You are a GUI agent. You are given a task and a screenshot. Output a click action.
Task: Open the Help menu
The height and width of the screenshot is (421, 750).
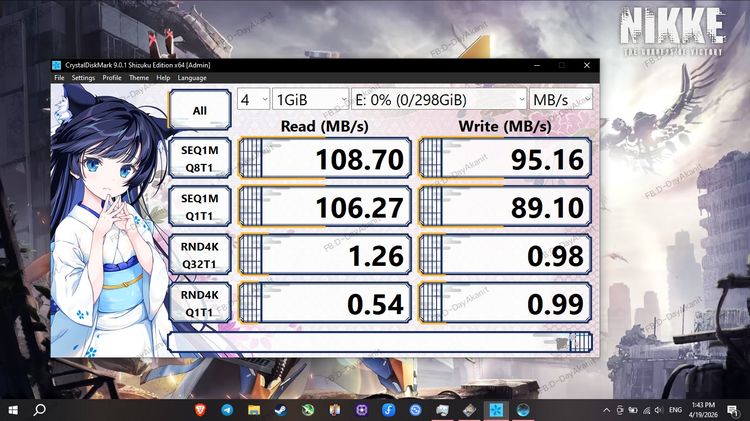coord(163,78)
